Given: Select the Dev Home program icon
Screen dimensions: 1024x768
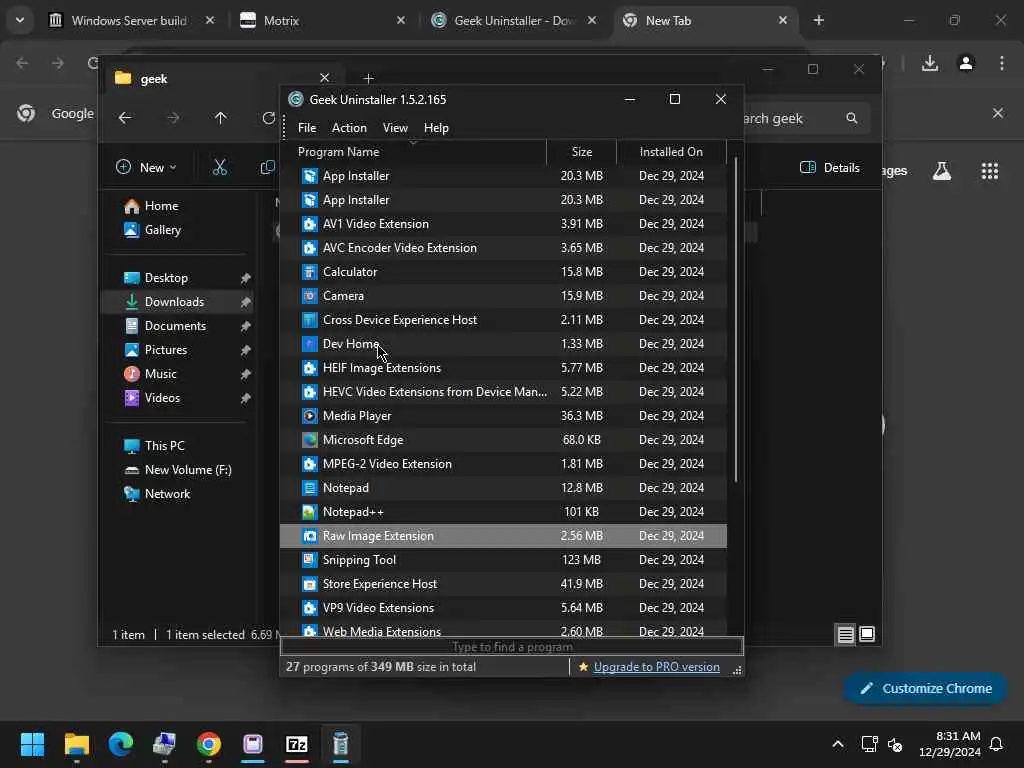Looking at the screenshot, I should tap(310, 344).
